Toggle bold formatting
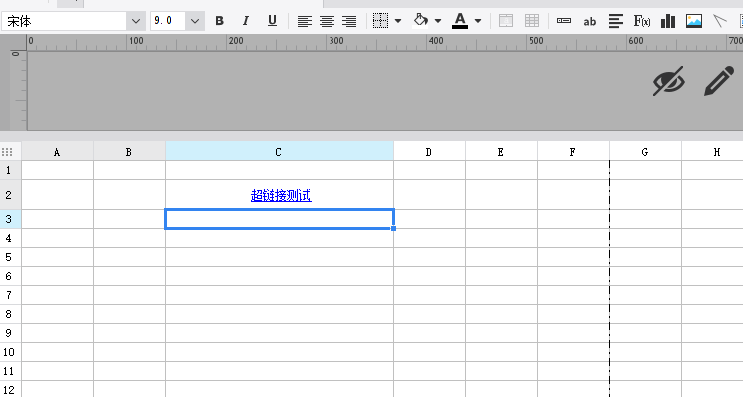Image resolution: width=743 pixels, height=397 pixels. click(219, 21)
